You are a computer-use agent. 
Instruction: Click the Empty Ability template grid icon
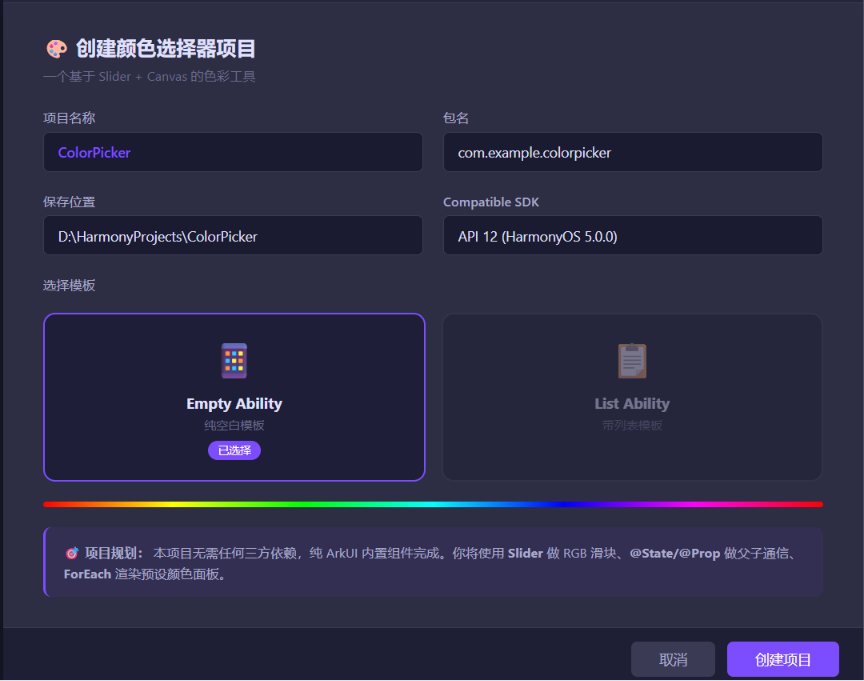coord(234,361)
